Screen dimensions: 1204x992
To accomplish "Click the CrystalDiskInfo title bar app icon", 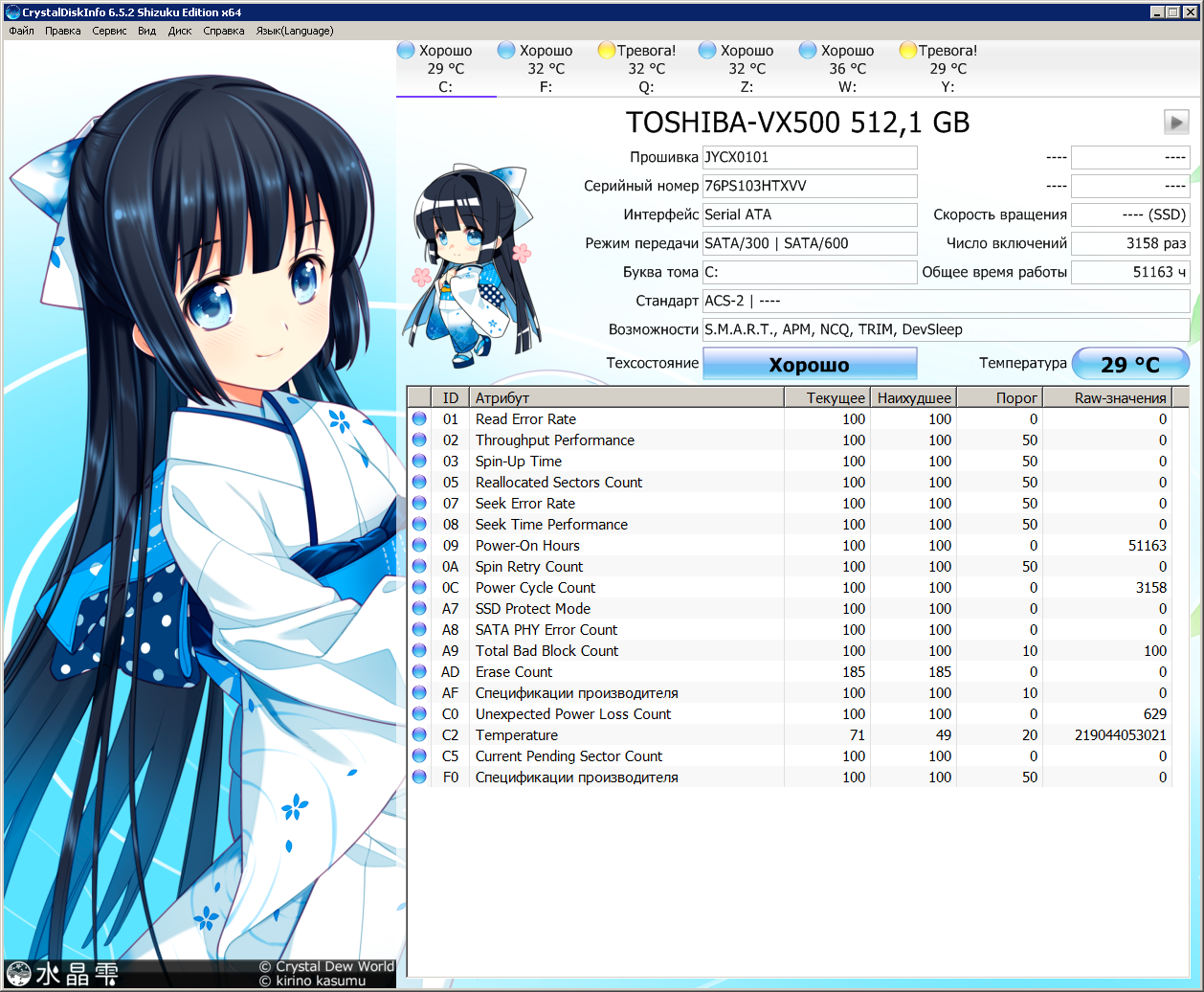I will point(12,12).
